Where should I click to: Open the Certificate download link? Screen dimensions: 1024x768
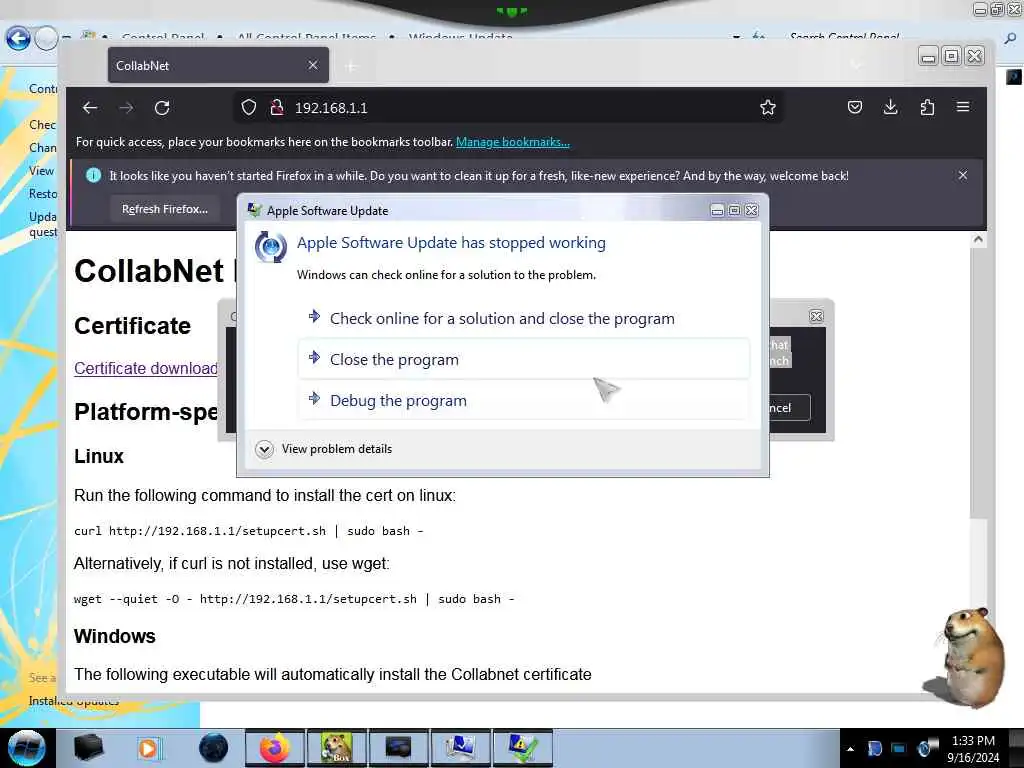click(146, 368)
